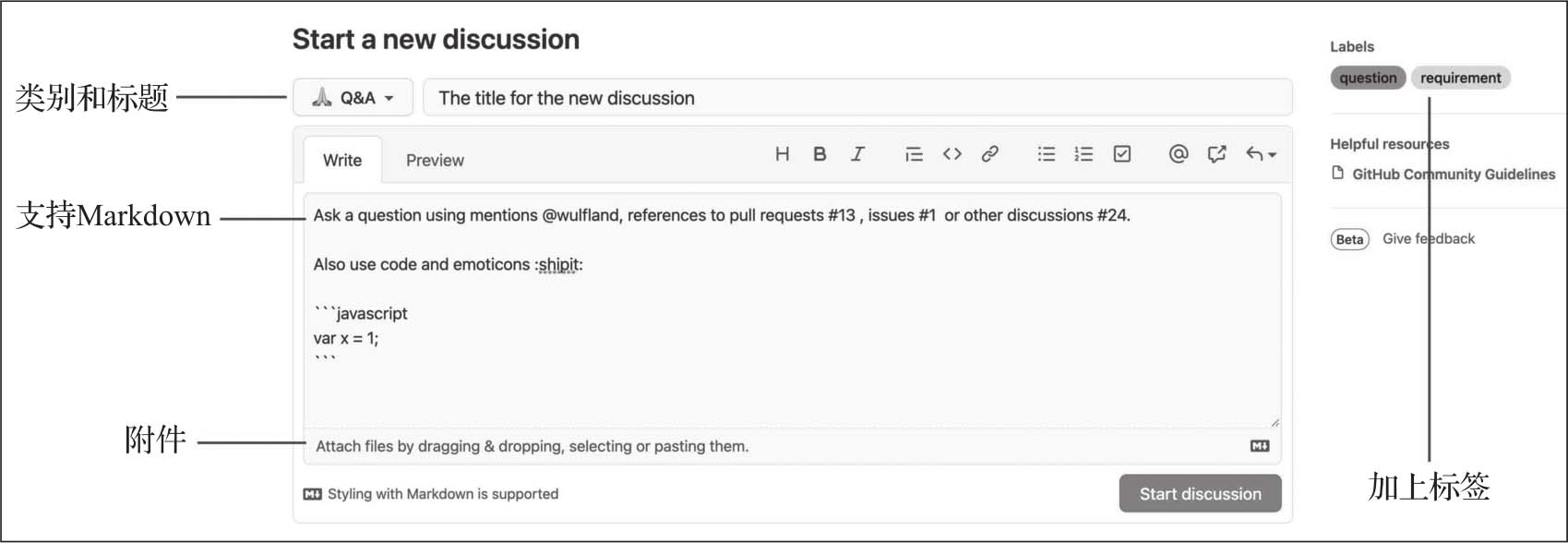Insert heading with the H icon

782,154
